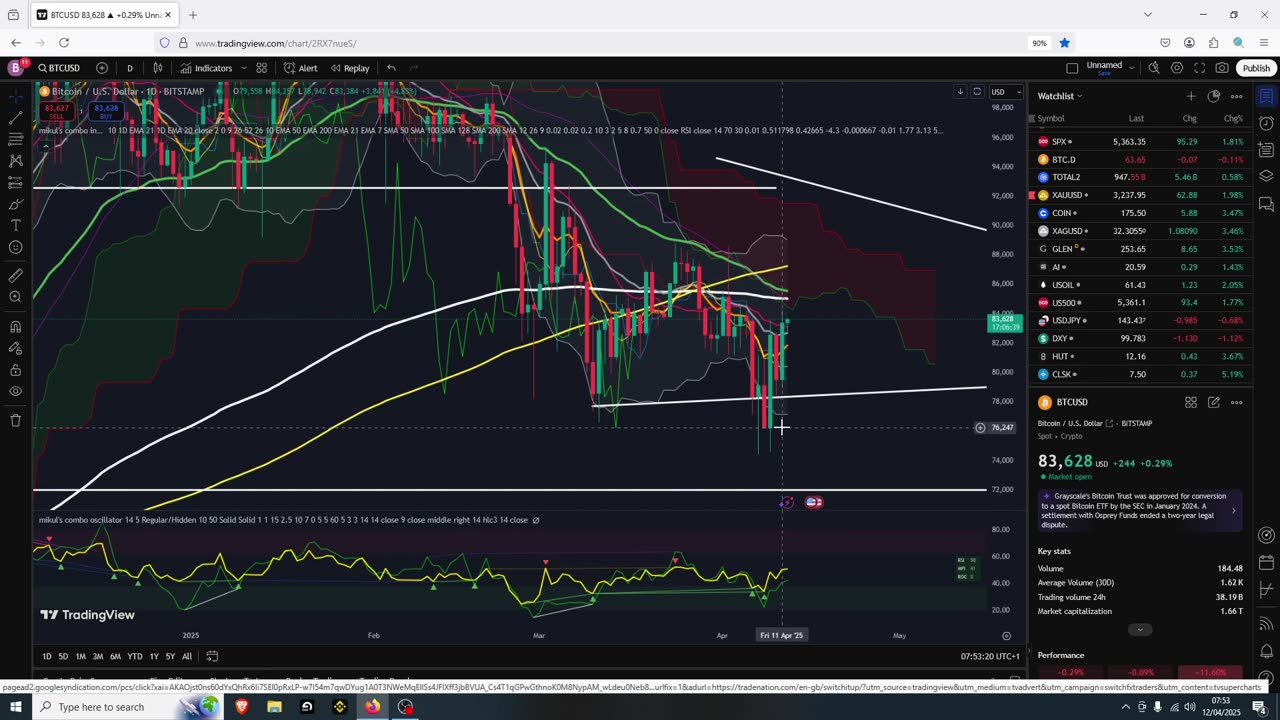Undo last chart action
This screenshot has height=720, width=1280.
391,68
